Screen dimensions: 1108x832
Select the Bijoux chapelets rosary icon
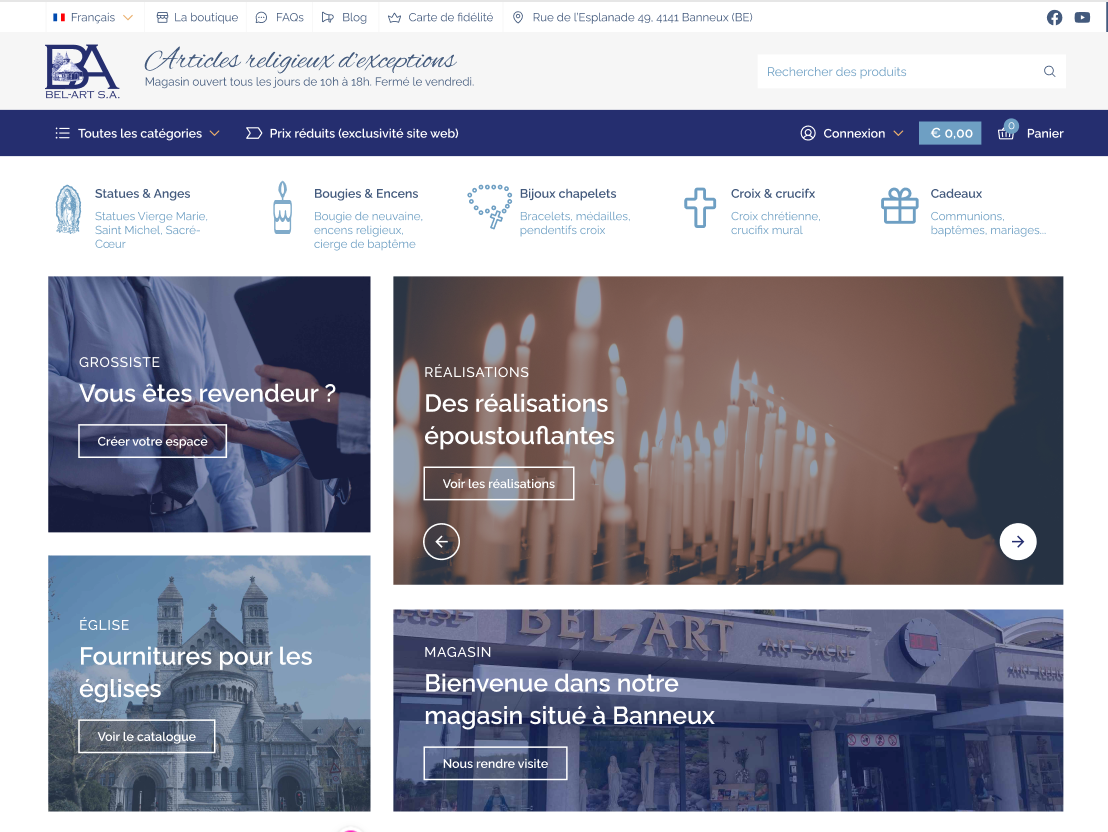[489, 206]
